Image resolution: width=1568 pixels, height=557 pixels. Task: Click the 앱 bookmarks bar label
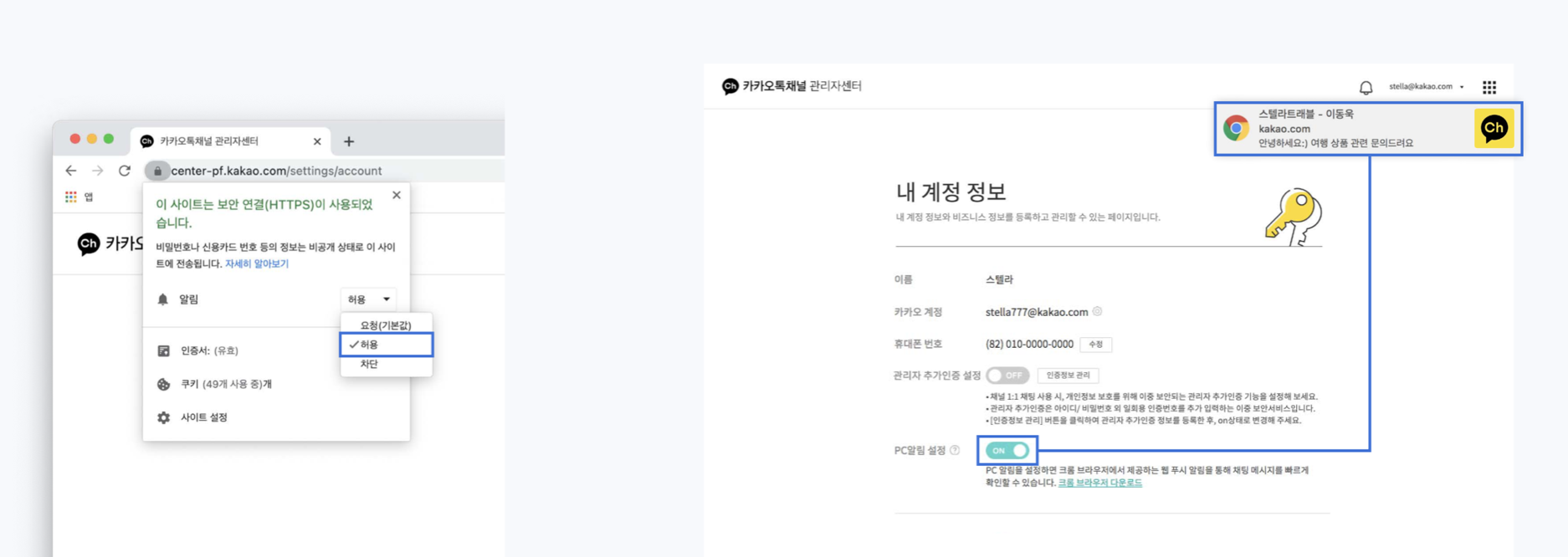tap(89, 197)
